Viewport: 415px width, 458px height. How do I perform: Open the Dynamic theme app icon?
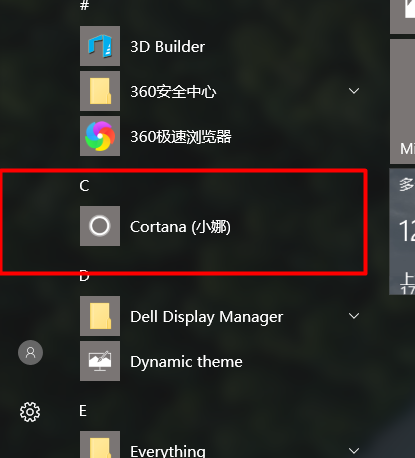click(x=100, y=361)
